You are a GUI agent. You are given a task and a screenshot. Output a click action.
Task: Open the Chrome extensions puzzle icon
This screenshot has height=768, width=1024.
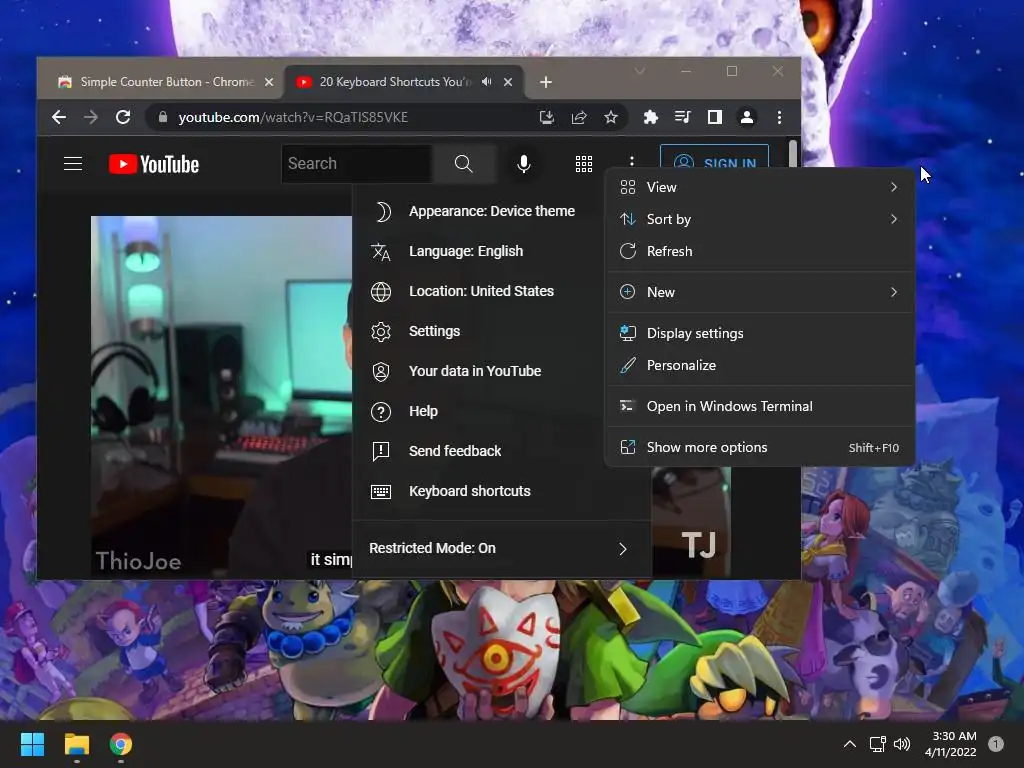(650, 118)
